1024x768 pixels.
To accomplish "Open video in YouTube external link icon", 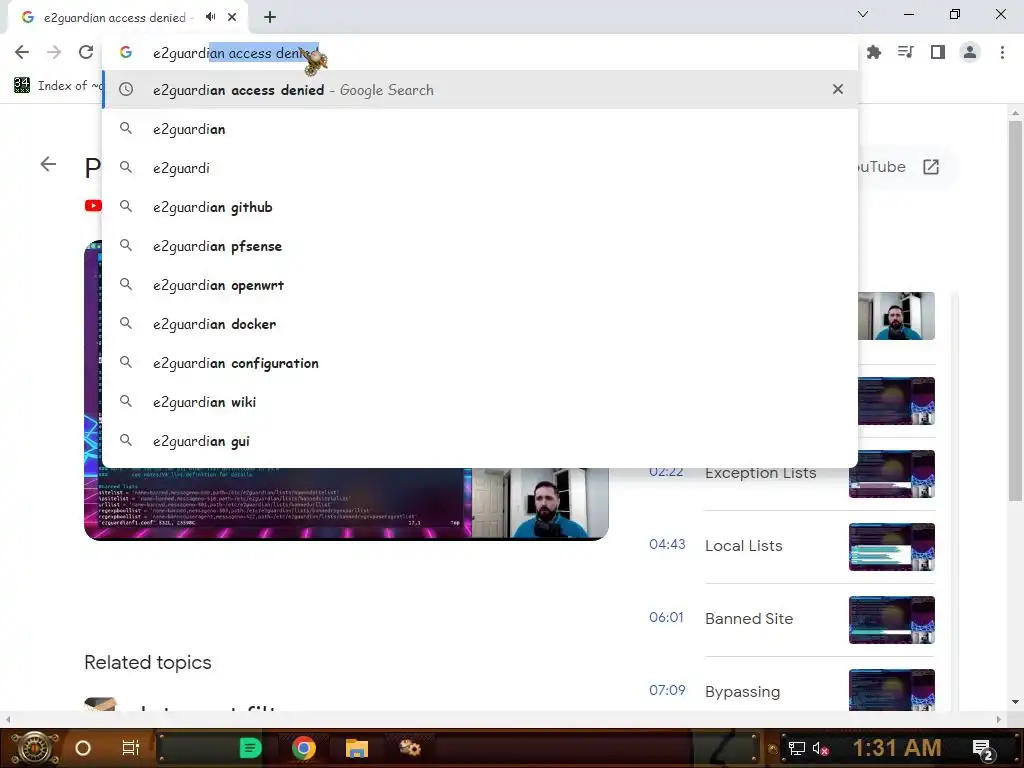I will pos(931,167).
